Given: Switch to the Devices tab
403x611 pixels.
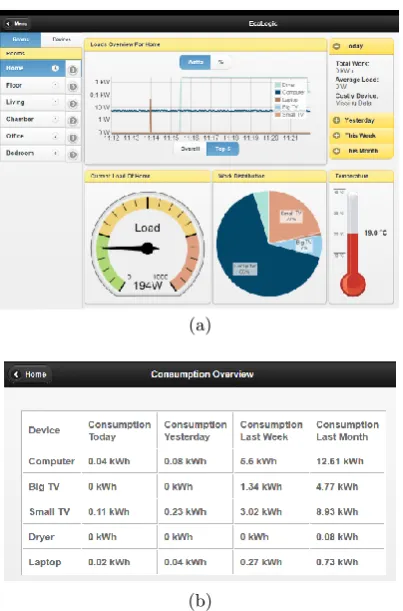Looking at the screenshot, I should [61, 39].
